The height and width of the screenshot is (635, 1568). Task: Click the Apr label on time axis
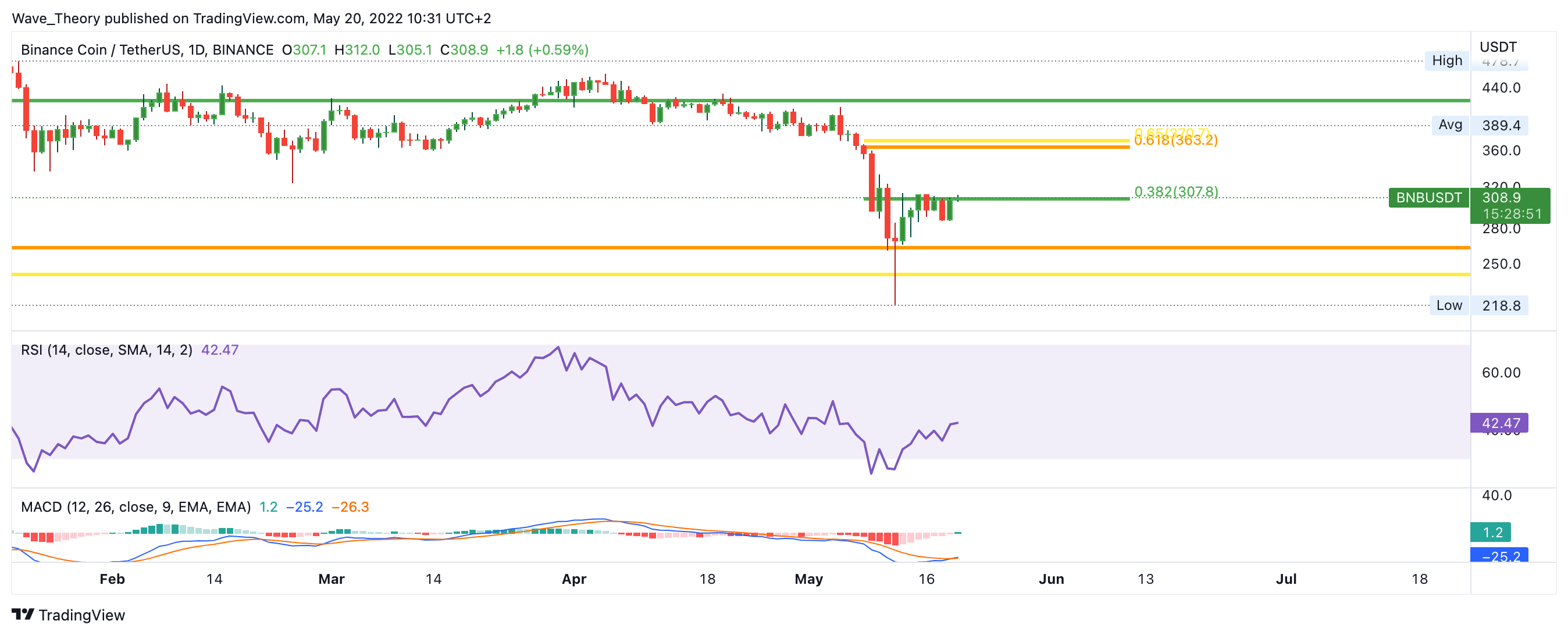coord(573,579)
